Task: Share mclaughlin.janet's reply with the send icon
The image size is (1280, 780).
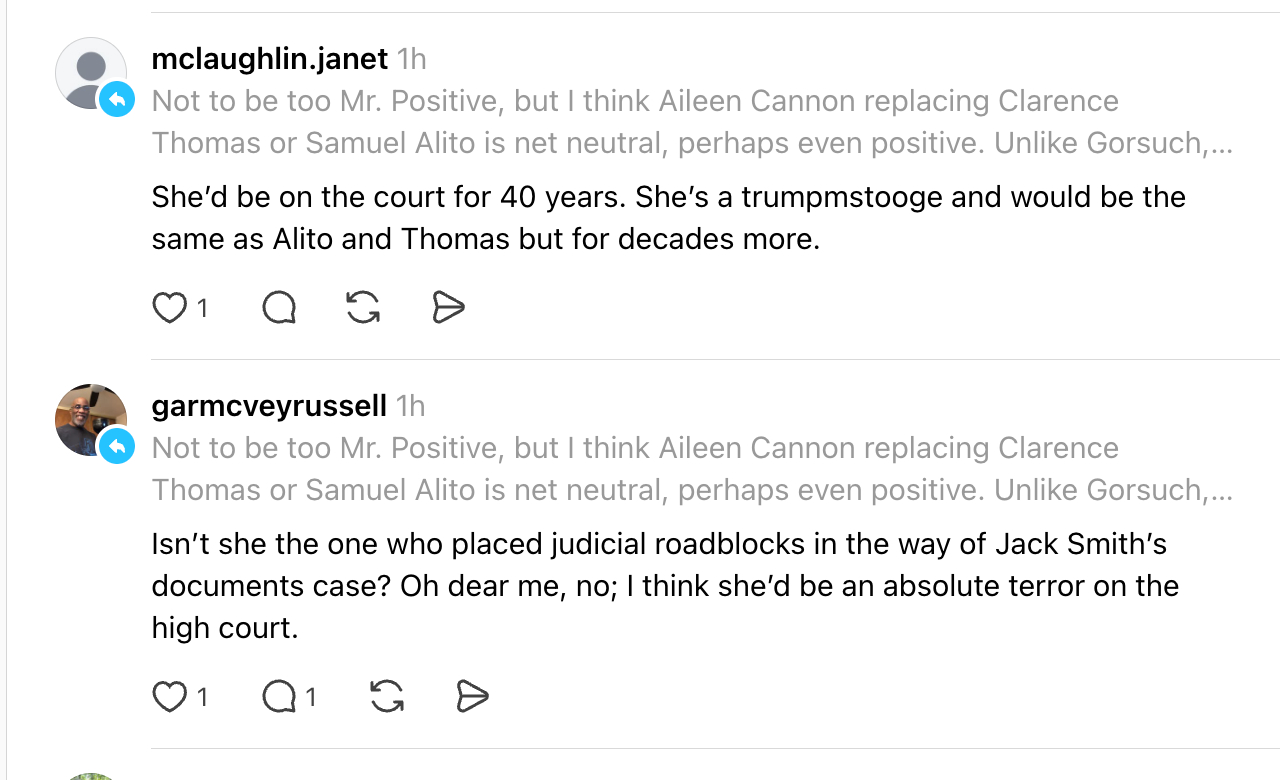Action: 448,308
